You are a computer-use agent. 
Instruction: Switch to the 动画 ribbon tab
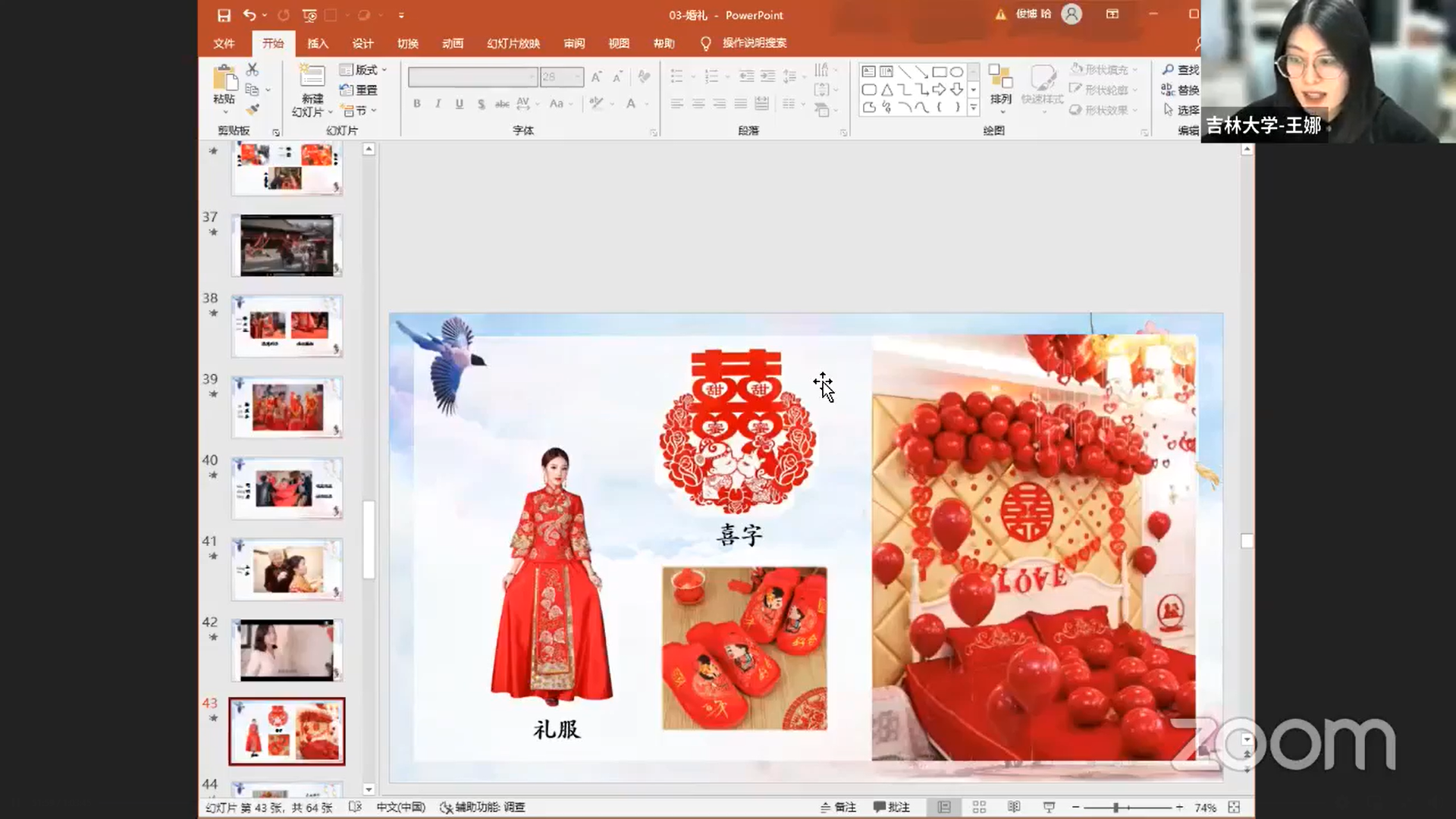coord(453,43)
